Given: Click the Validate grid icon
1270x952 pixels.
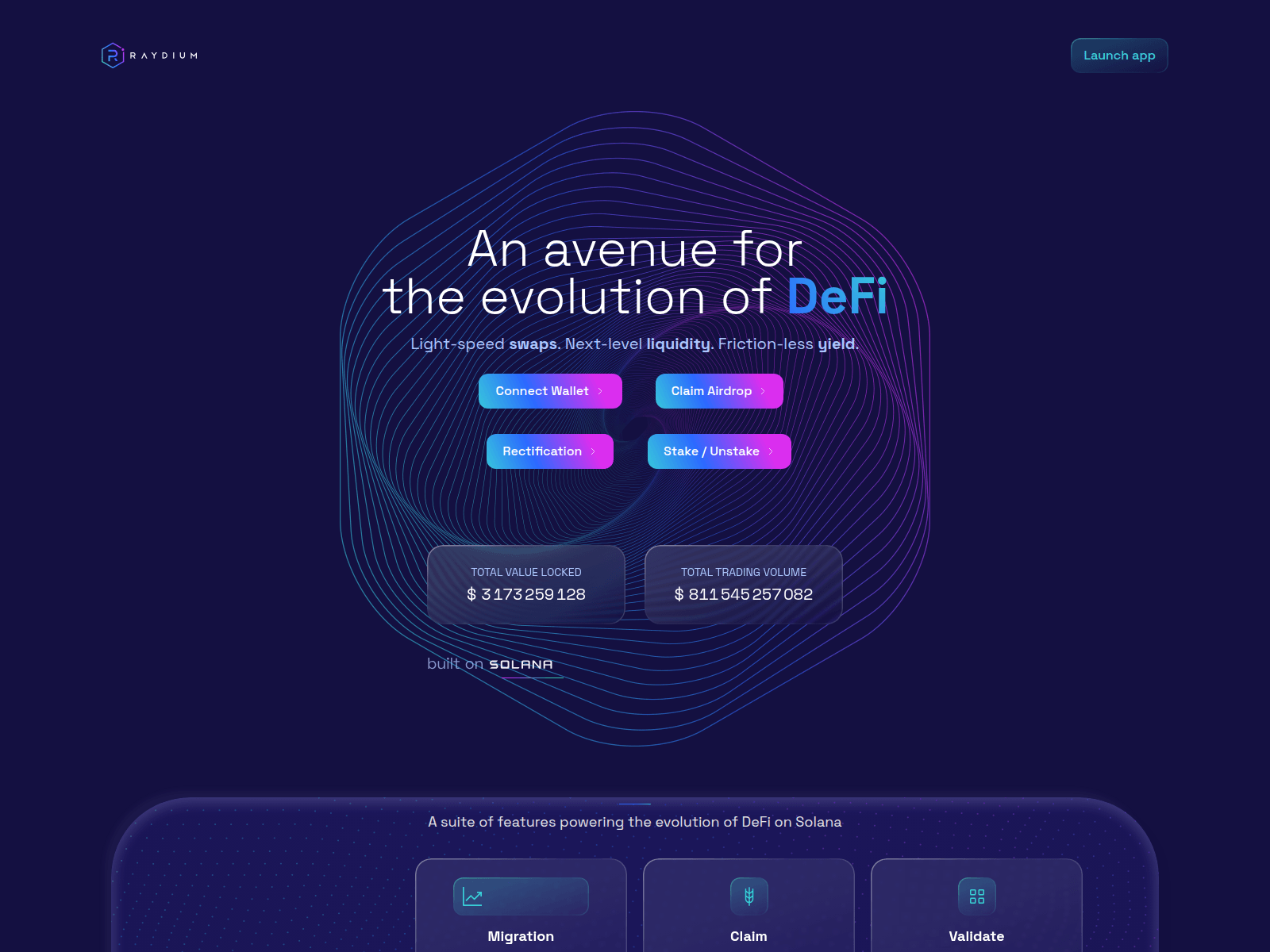Looking at the screenshot, I should click(x=976, y=896).
